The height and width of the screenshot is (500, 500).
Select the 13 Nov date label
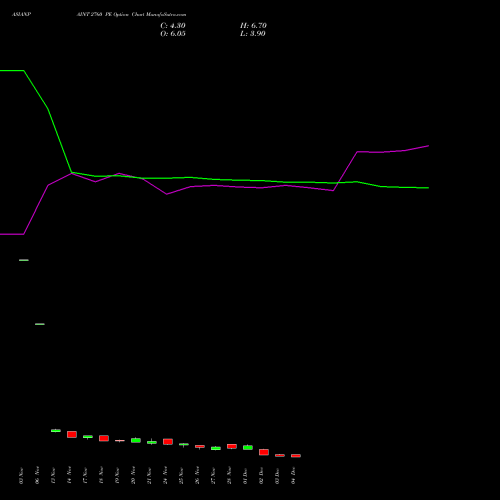tap(54, 475)
